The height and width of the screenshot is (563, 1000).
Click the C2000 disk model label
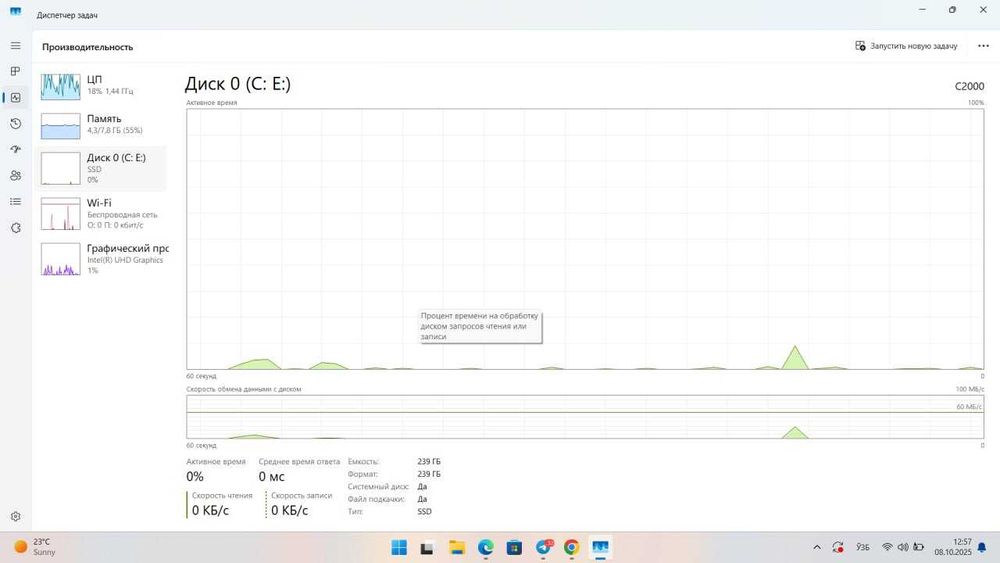click(969, 86)
